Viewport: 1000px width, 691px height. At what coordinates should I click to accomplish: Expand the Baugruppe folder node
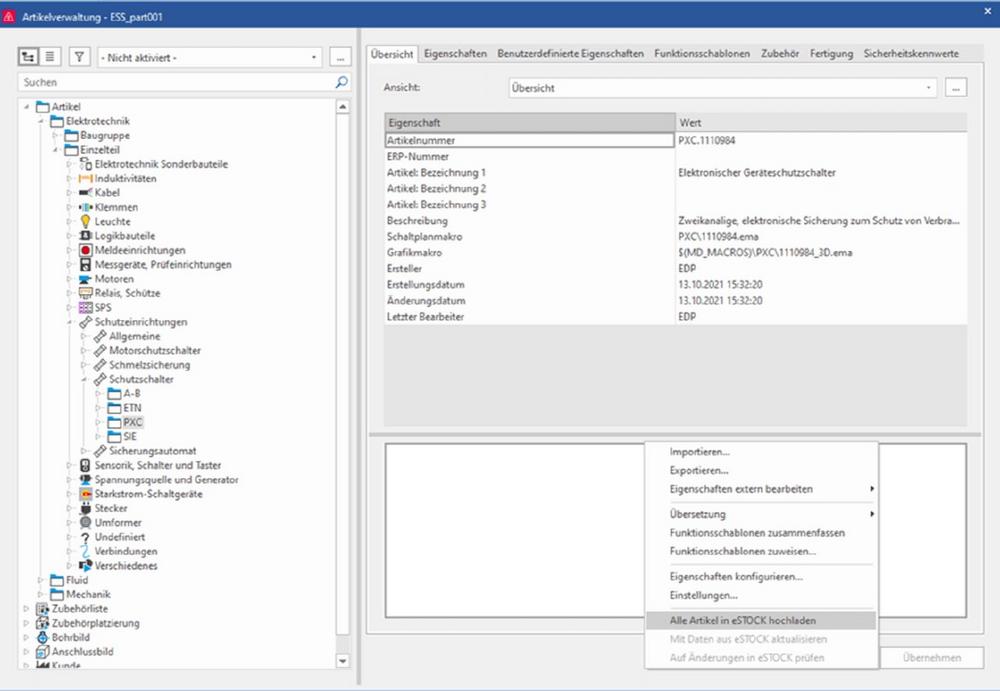pos(55,135)
